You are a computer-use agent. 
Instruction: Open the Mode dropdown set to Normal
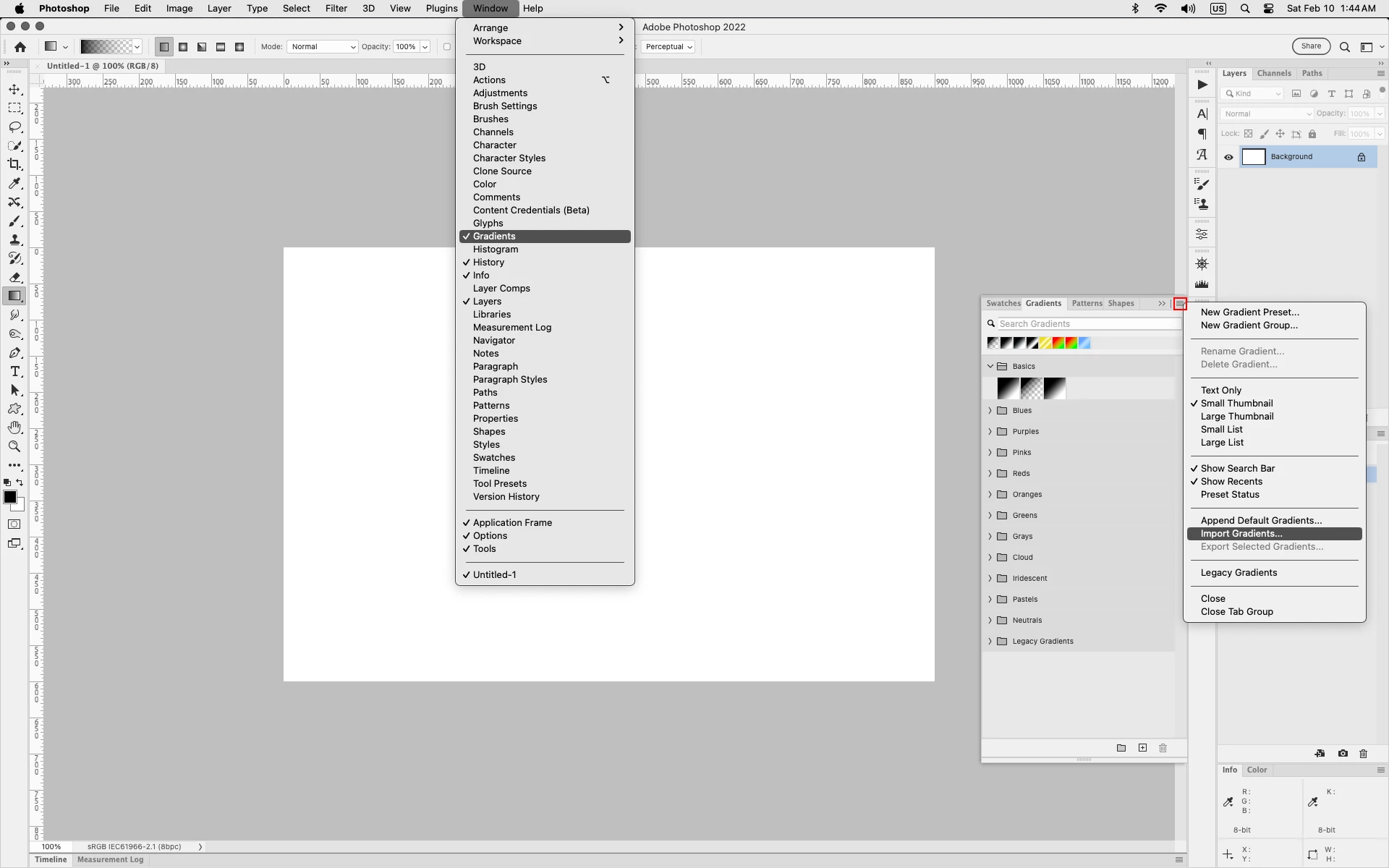pyautogui.click(x=323, y=47)
